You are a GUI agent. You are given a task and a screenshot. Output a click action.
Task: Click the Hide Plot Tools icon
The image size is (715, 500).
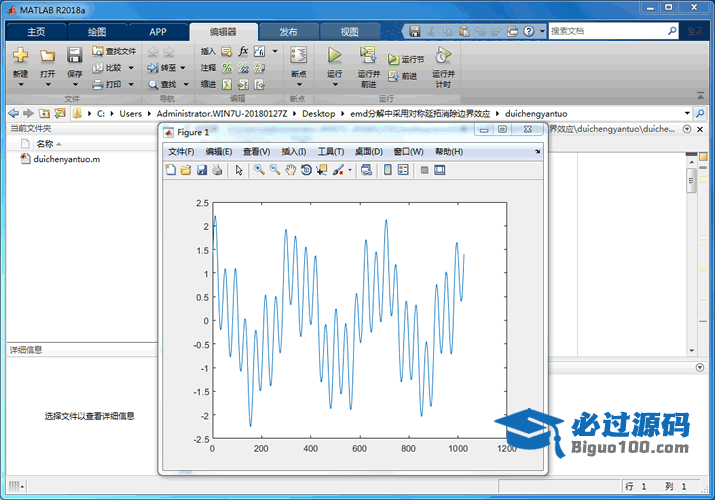tap(425, 170)
